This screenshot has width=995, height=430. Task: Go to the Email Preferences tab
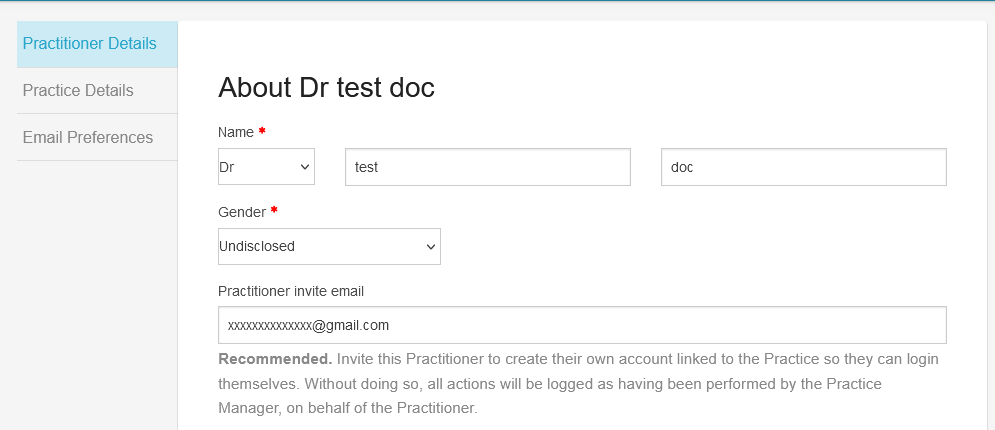97,138
